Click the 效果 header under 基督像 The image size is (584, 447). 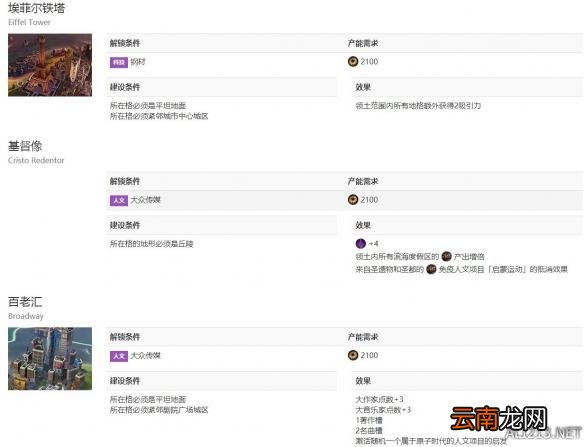363,225
